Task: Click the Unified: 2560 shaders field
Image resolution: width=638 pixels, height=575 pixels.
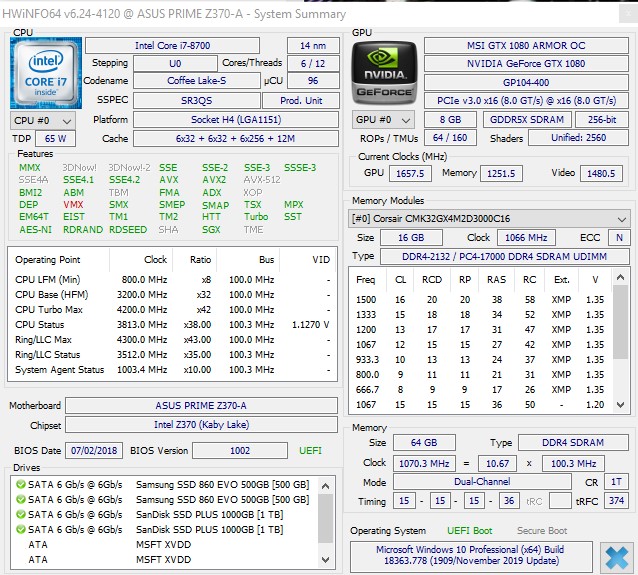Action: (579, 138)
